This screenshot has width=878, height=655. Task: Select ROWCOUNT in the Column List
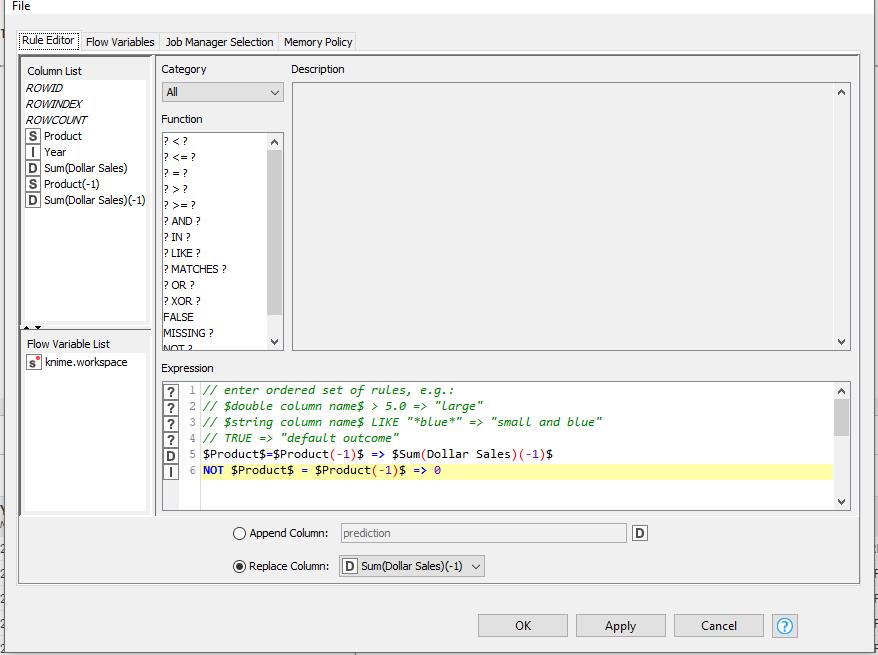(57, 120)
